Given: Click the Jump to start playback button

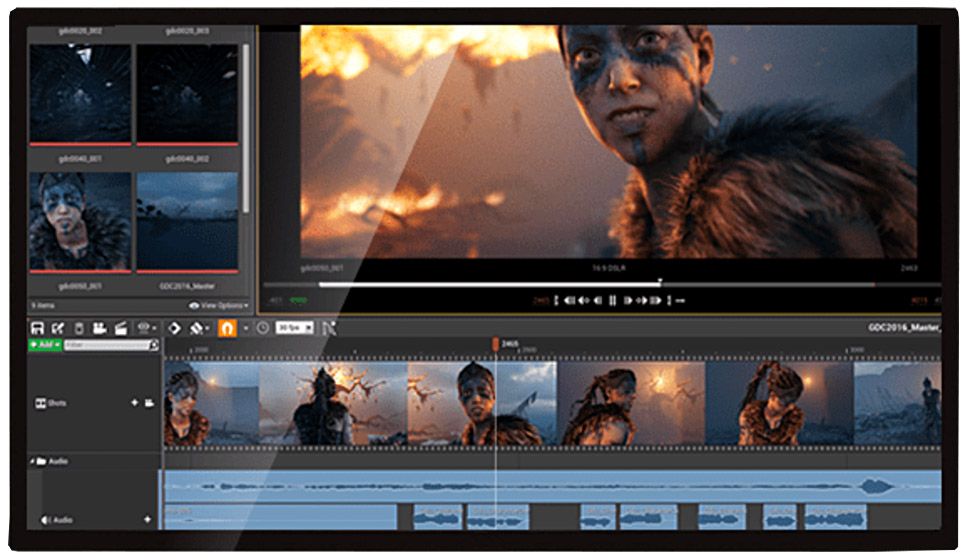Looking at the screenshot, I should coord(569,301).
